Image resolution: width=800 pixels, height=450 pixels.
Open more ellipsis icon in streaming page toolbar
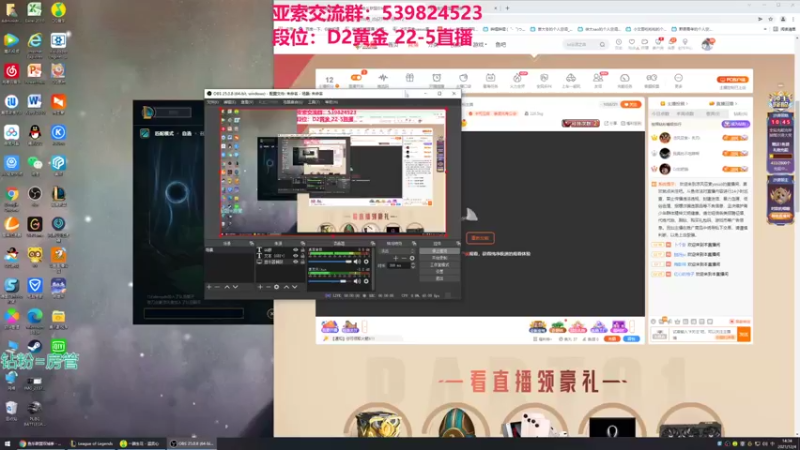click(x=678, y=78)
